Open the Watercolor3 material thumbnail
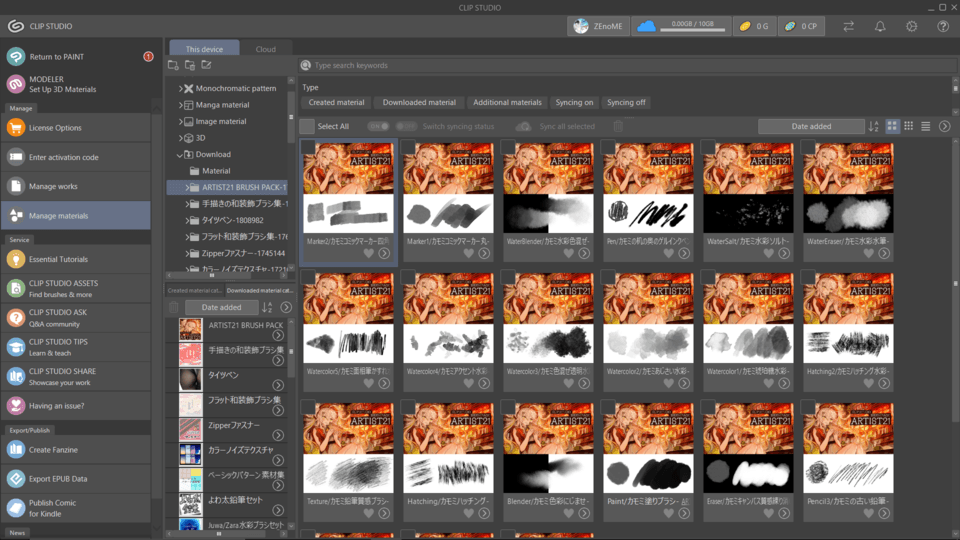This screenshot has width=960, height=540. 548,318
